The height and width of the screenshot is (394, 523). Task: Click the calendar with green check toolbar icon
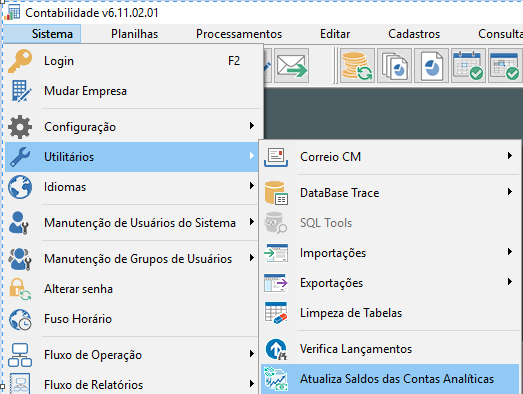point(468,66)
